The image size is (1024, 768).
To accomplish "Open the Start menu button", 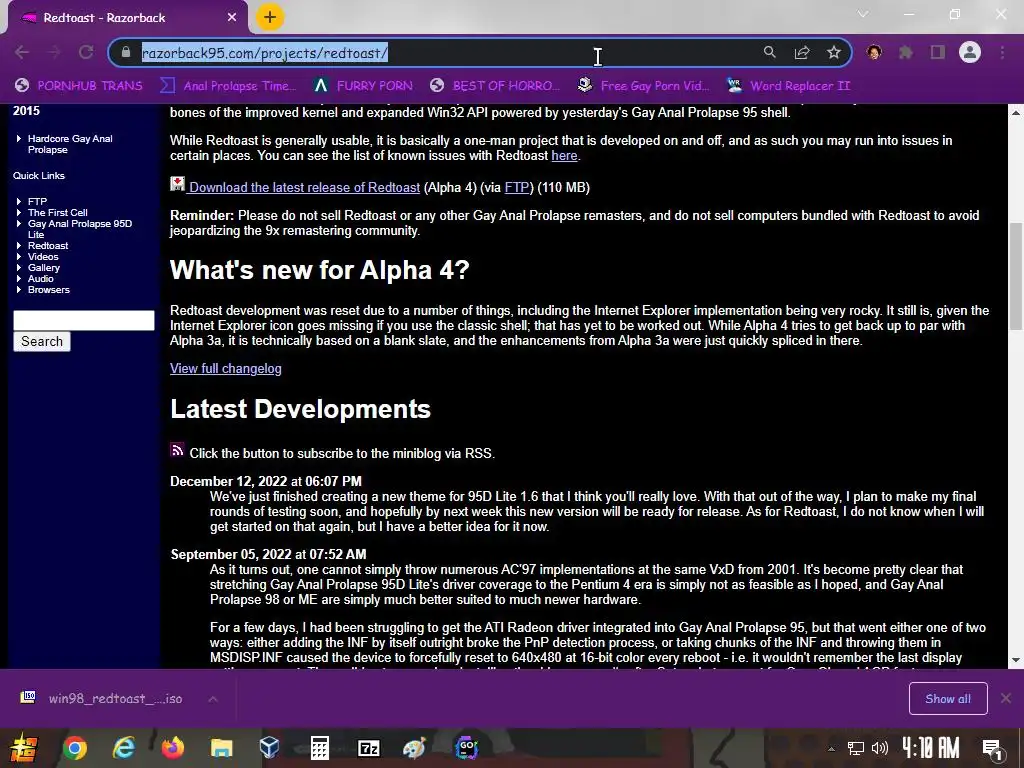I will [22, 748].
